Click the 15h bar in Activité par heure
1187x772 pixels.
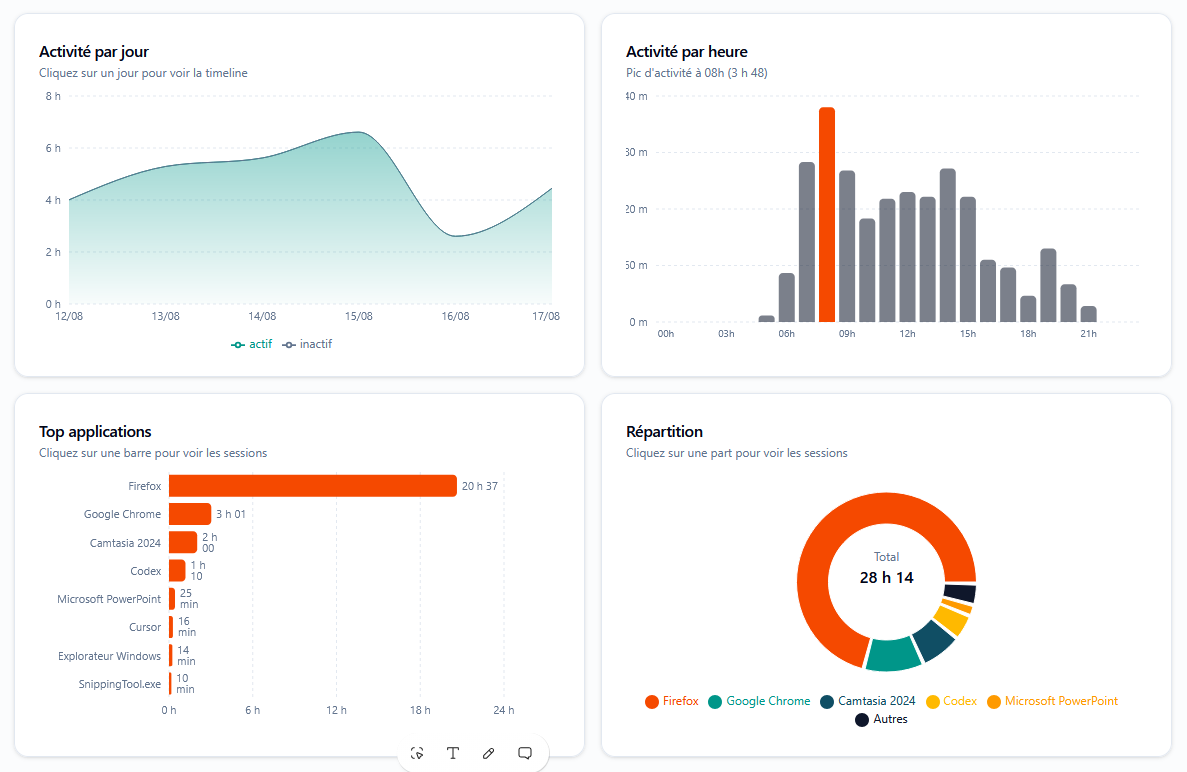point(967,260)
